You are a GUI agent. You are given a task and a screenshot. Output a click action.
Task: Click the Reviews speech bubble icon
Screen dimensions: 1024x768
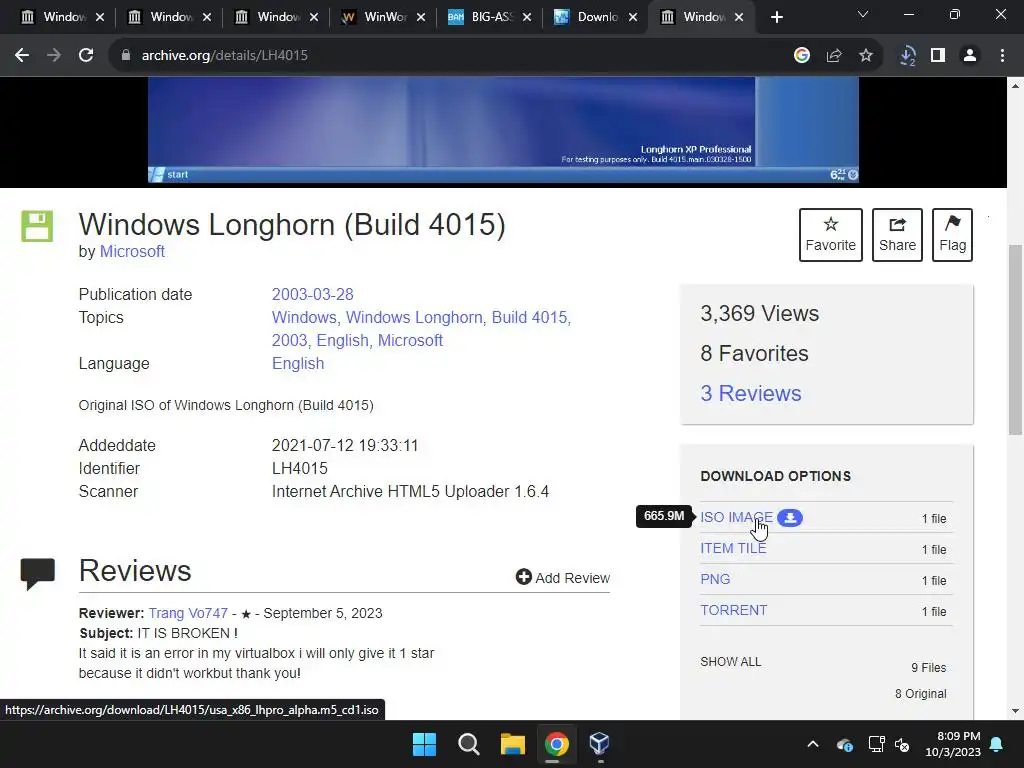37,574
